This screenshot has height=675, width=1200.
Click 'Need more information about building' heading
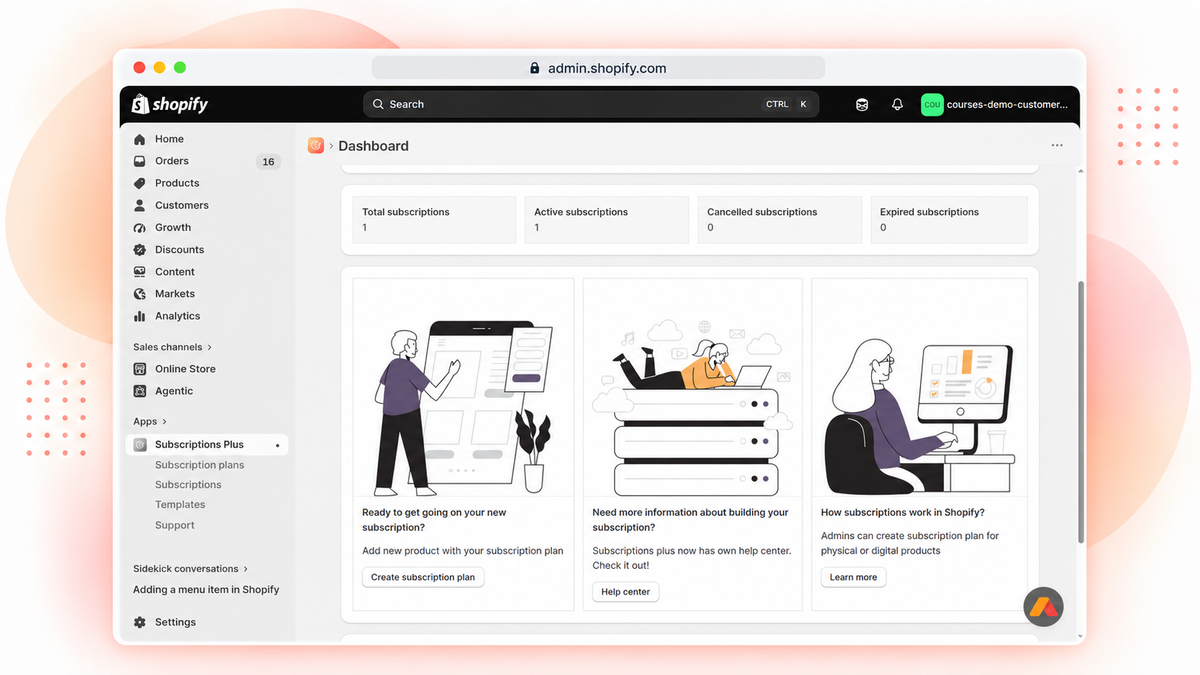pos(690,520)
